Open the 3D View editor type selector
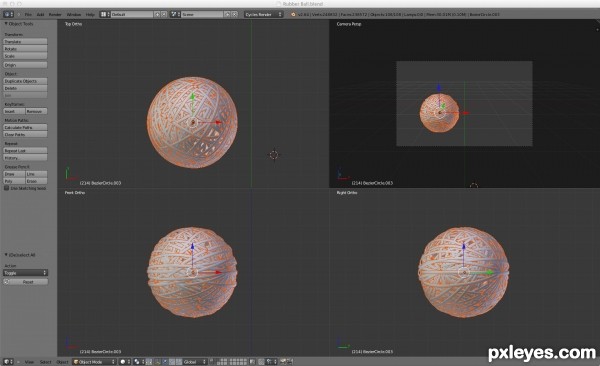The image size is (600, 366). [x=8, y=362]
